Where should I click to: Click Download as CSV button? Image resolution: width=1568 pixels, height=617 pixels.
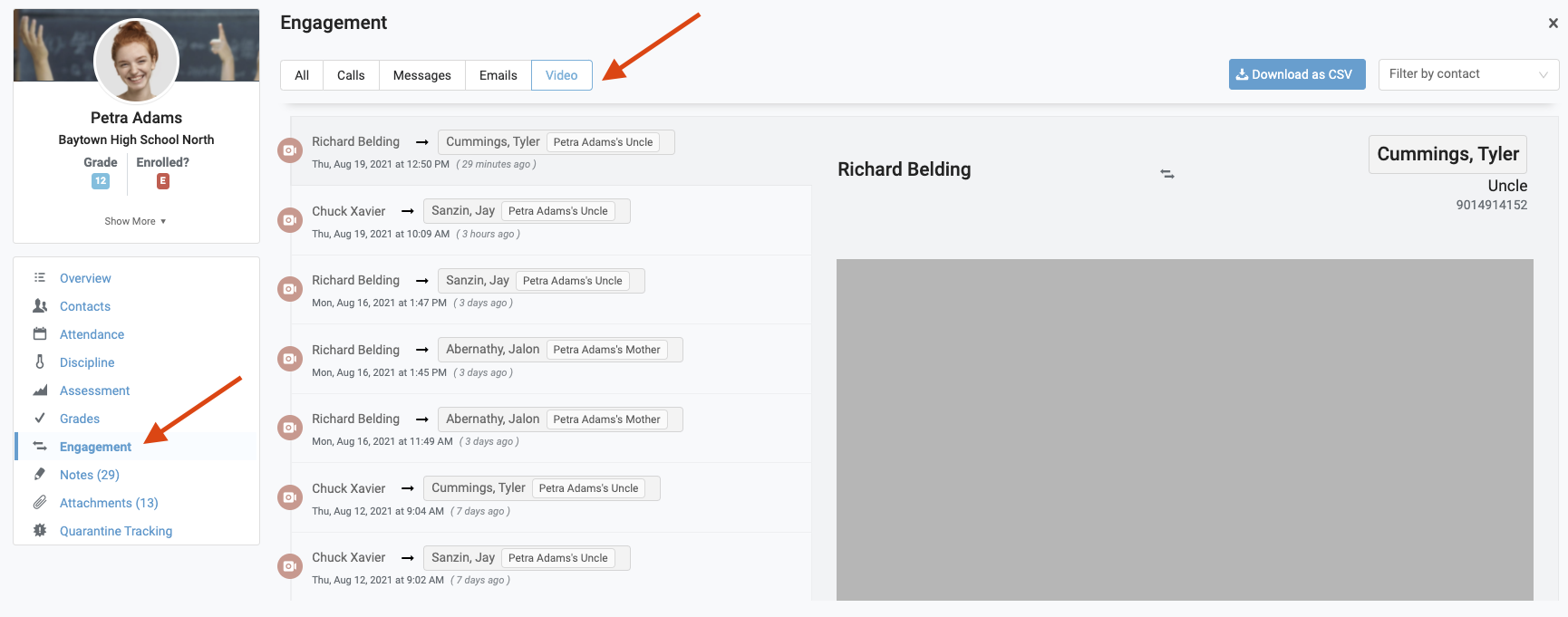pos(1297,74)
